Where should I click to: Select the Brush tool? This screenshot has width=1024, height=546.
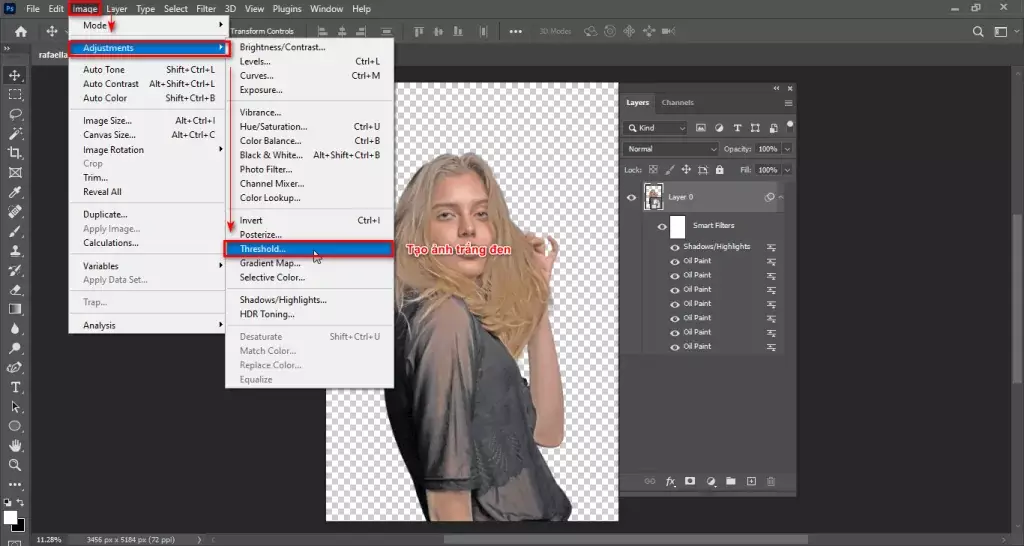15,231
